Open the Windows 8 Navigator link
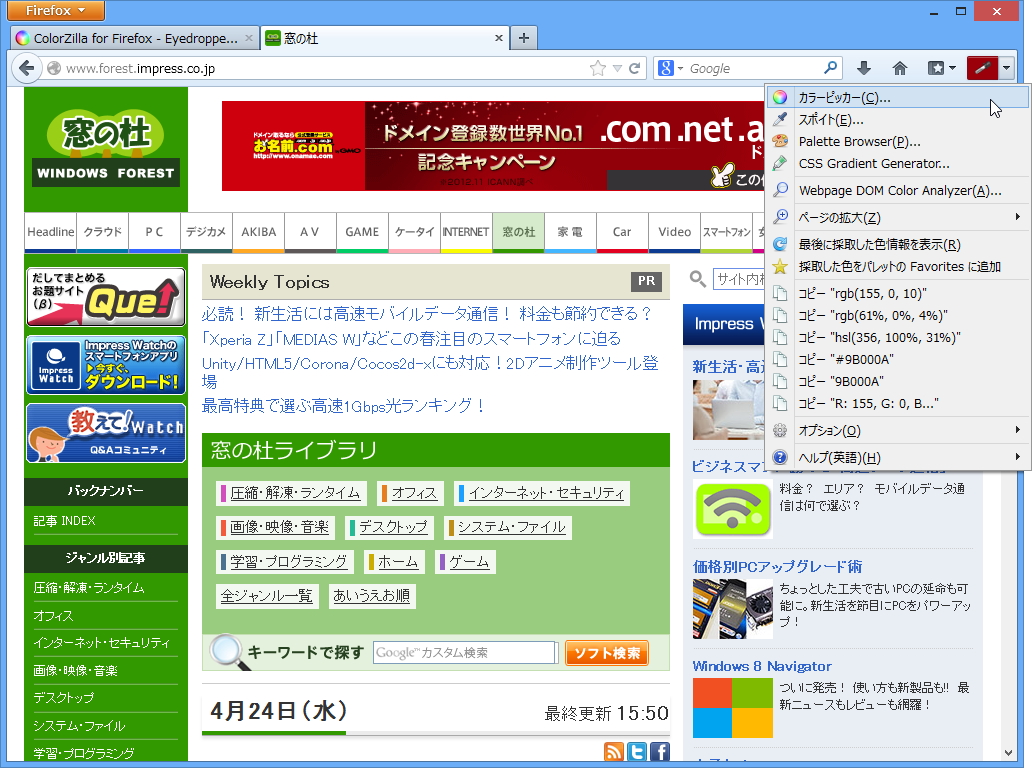Viewport: 1032px width, 768px height. (x=762, y=666)
